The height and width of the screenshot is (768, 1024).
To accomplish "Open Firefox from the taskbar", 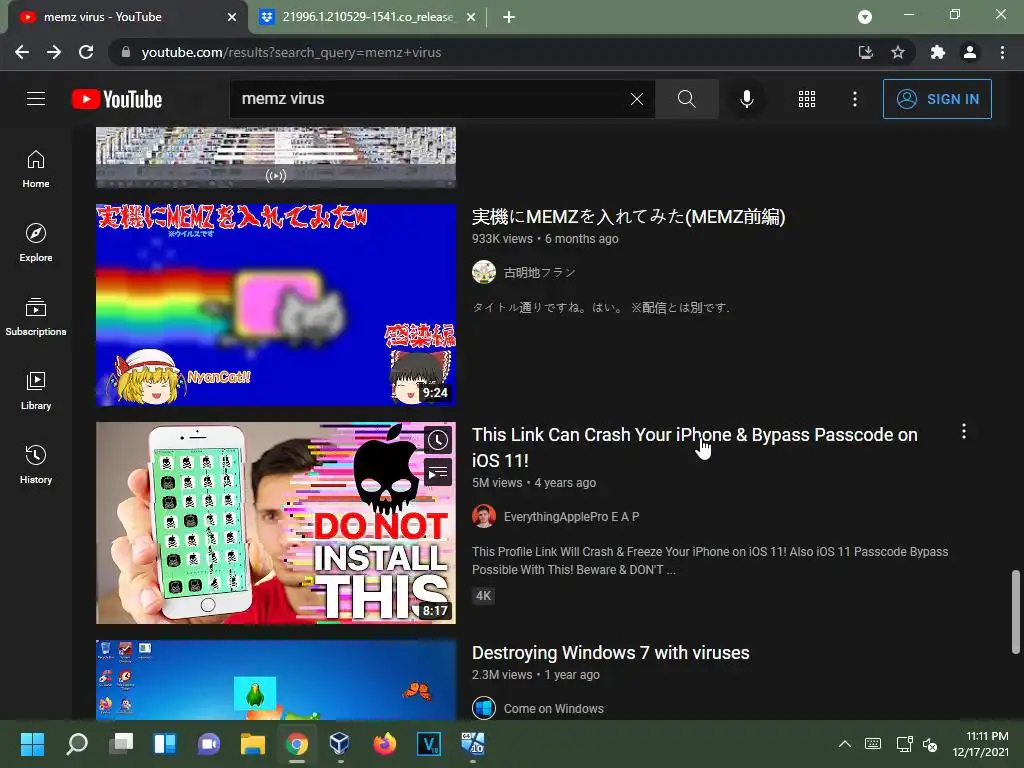I will pyautogui.click(x=385, y=743).
